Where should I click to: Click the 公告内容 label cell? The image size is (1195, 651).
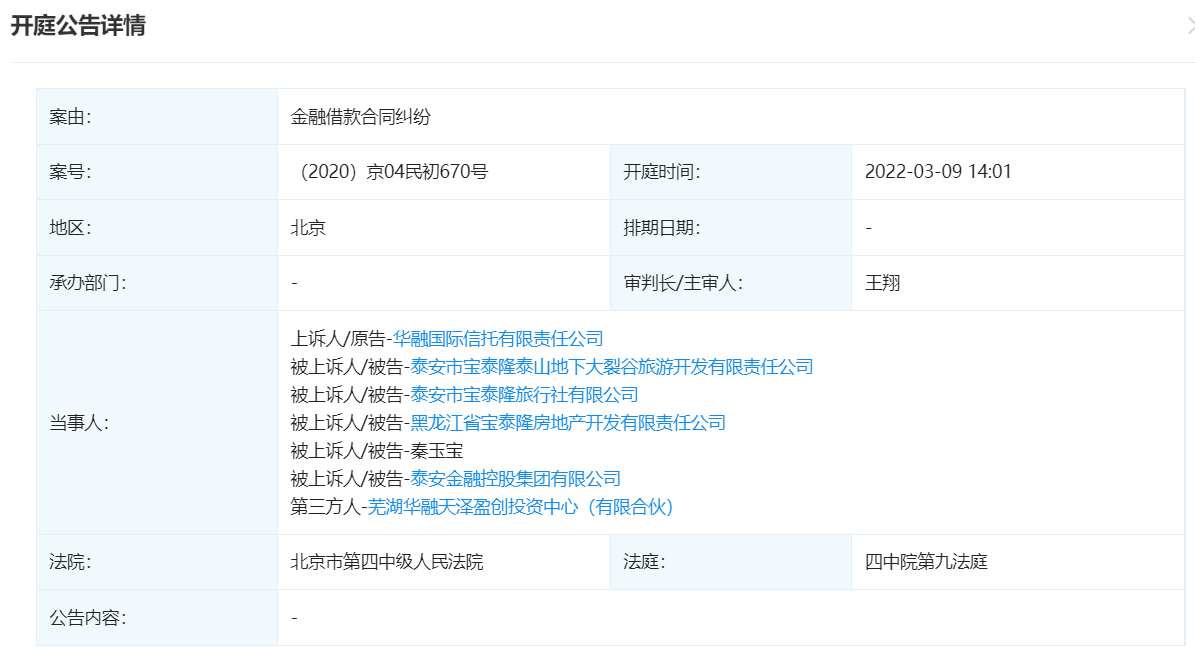click(x=157, y=617)
